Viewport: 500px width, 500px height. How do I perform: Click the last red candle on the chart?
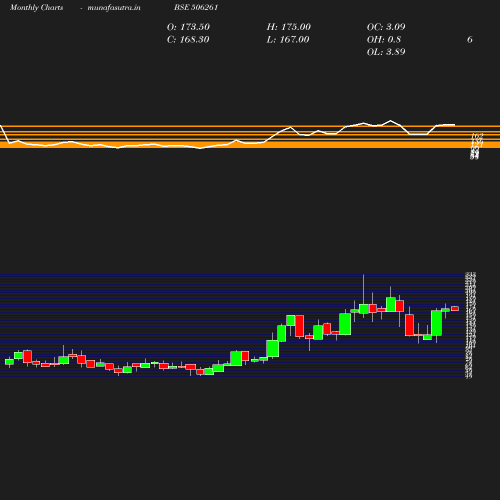tap(455, 309)
